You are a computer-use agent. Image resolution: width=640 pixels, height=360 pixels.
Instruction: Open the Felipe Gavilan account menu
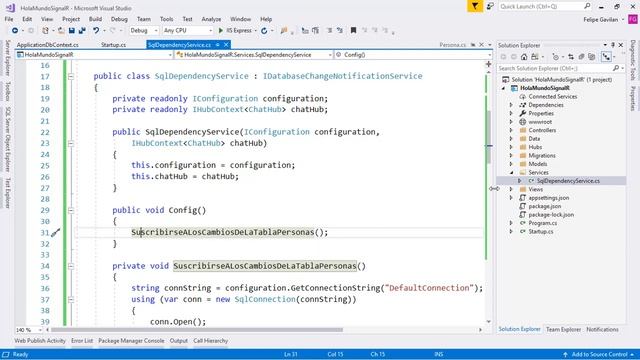[x=604, y=19]
